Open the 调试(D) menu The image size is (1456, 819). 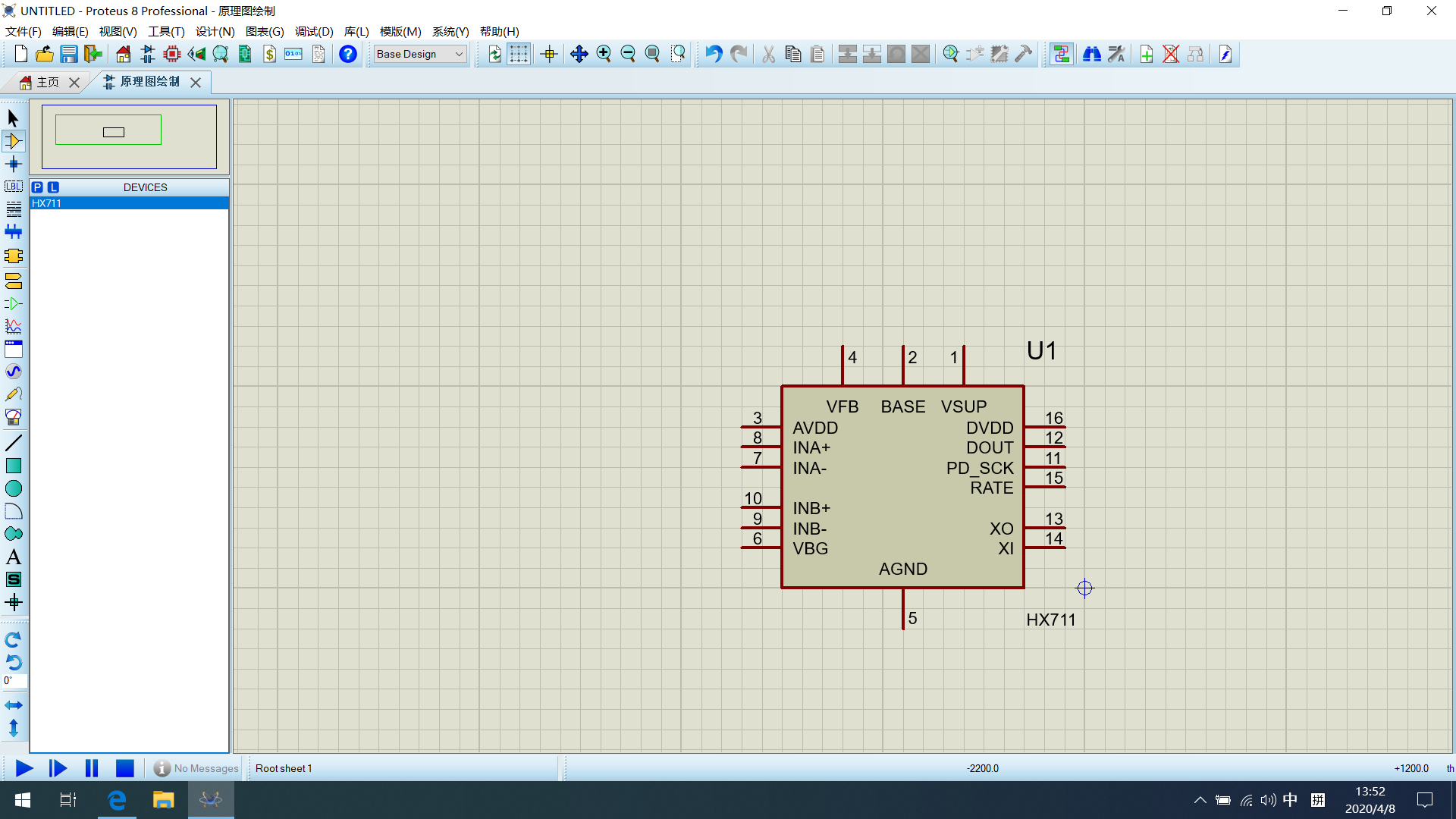[314, 31]
